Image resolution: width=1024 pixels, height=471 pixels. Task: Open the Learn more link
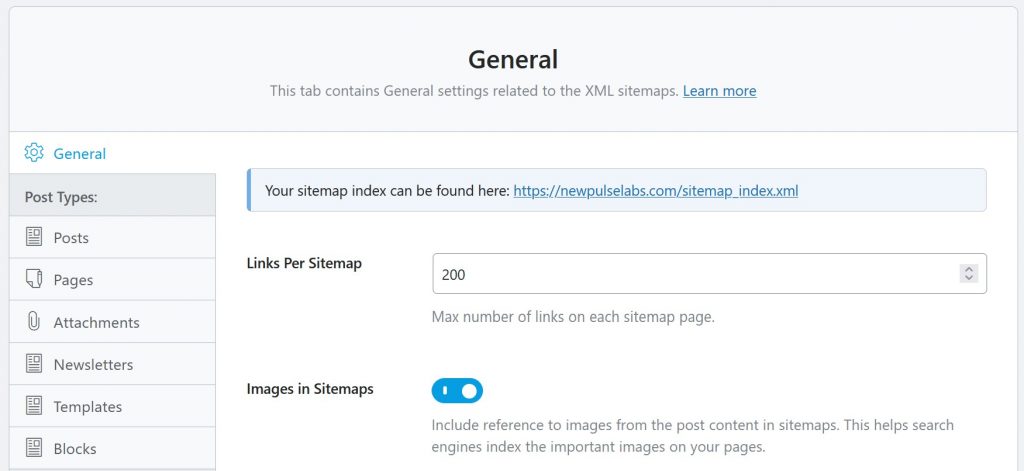click(720, 91)
